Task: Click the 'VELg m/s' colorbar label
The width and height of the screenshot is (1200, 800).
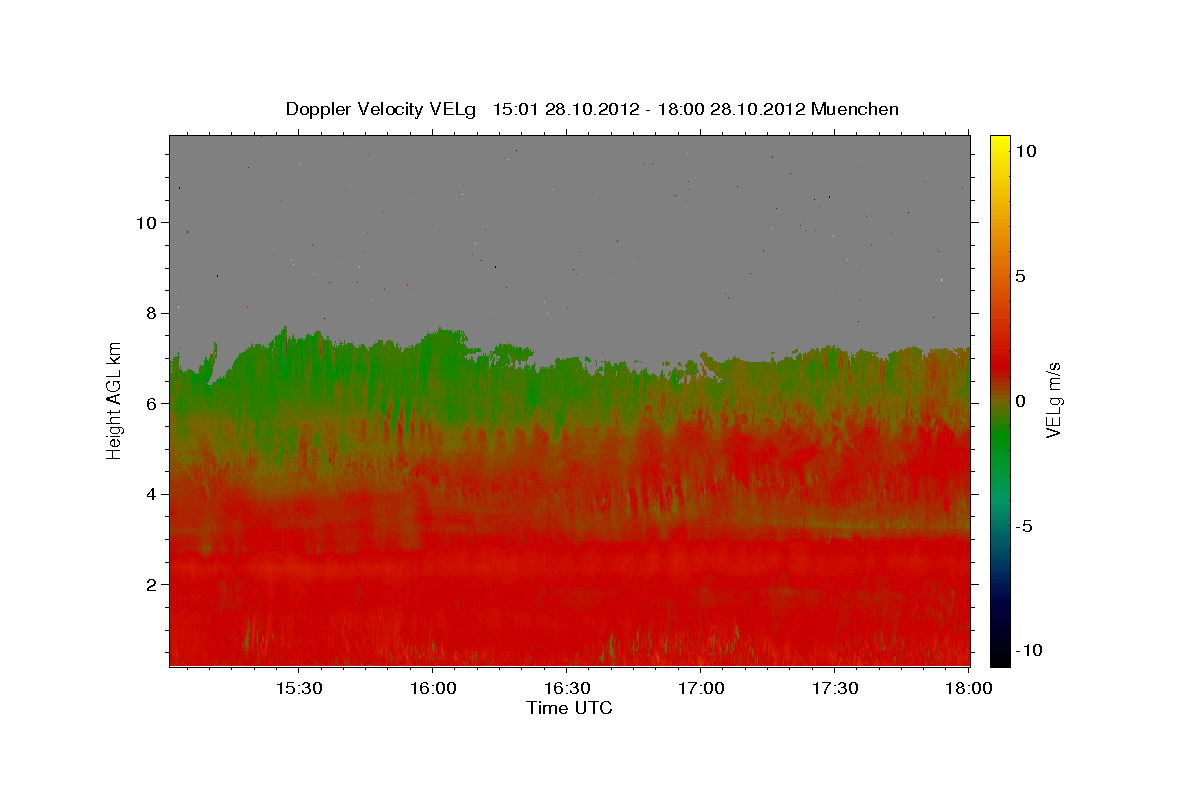Action: 1053,401
